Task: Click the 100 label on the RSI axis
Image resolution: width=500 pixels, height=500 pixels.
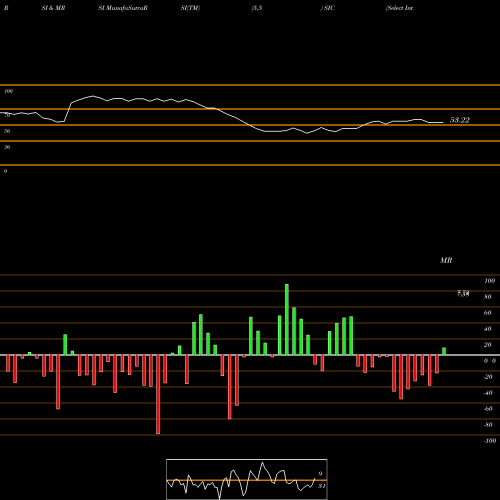Action: click(8, 91)
